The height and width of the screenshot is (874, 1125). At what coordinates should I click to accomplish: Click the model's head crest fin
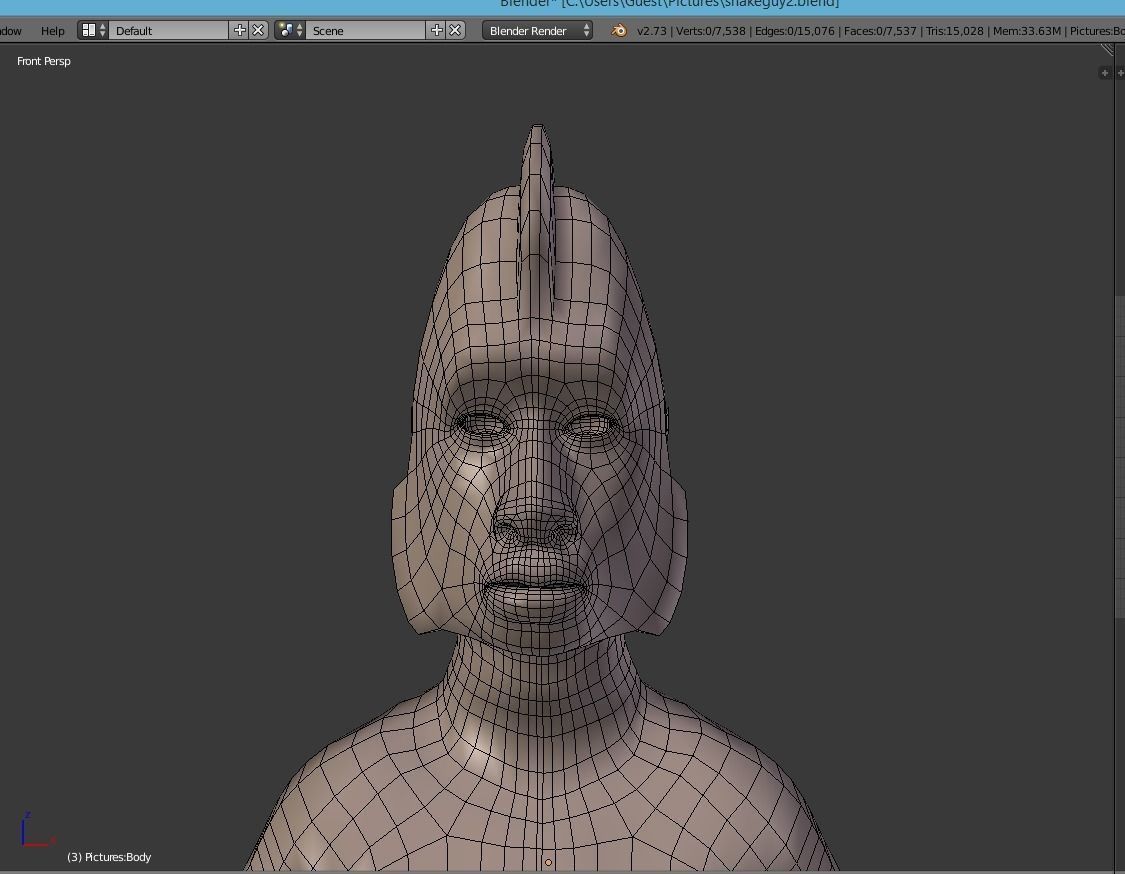coord(537,222)
